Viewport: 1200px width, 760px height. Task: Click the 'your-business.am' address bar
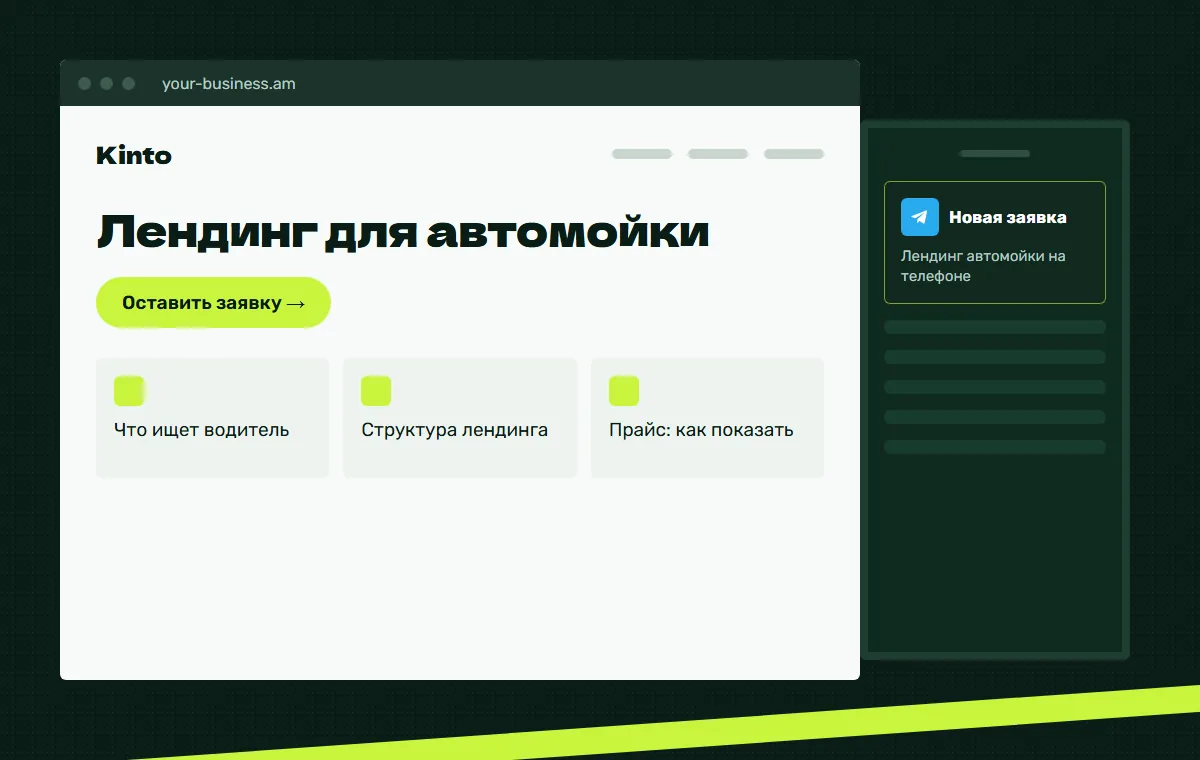coord(229,84)
